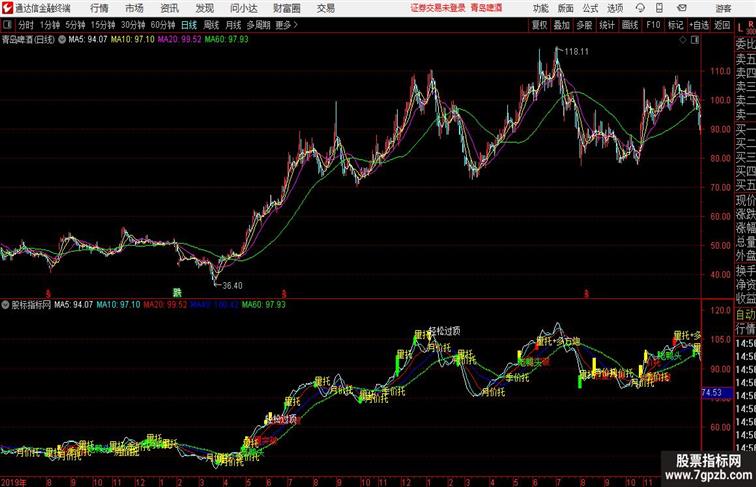Image resolution: width=756 pixels, height=487 pixels.
Task: Toggle the side panel icon atop main chart
Action: pyautogui.click(x=695, y=41)
